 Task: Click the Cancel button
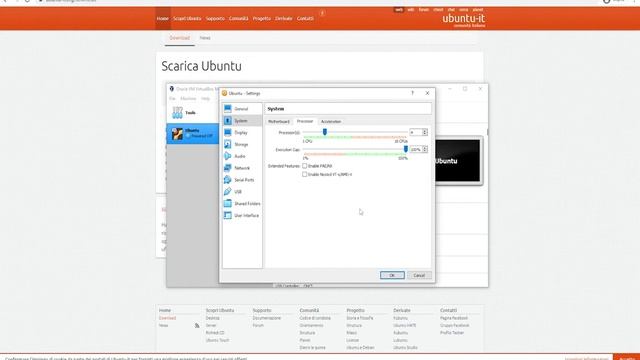419,275
